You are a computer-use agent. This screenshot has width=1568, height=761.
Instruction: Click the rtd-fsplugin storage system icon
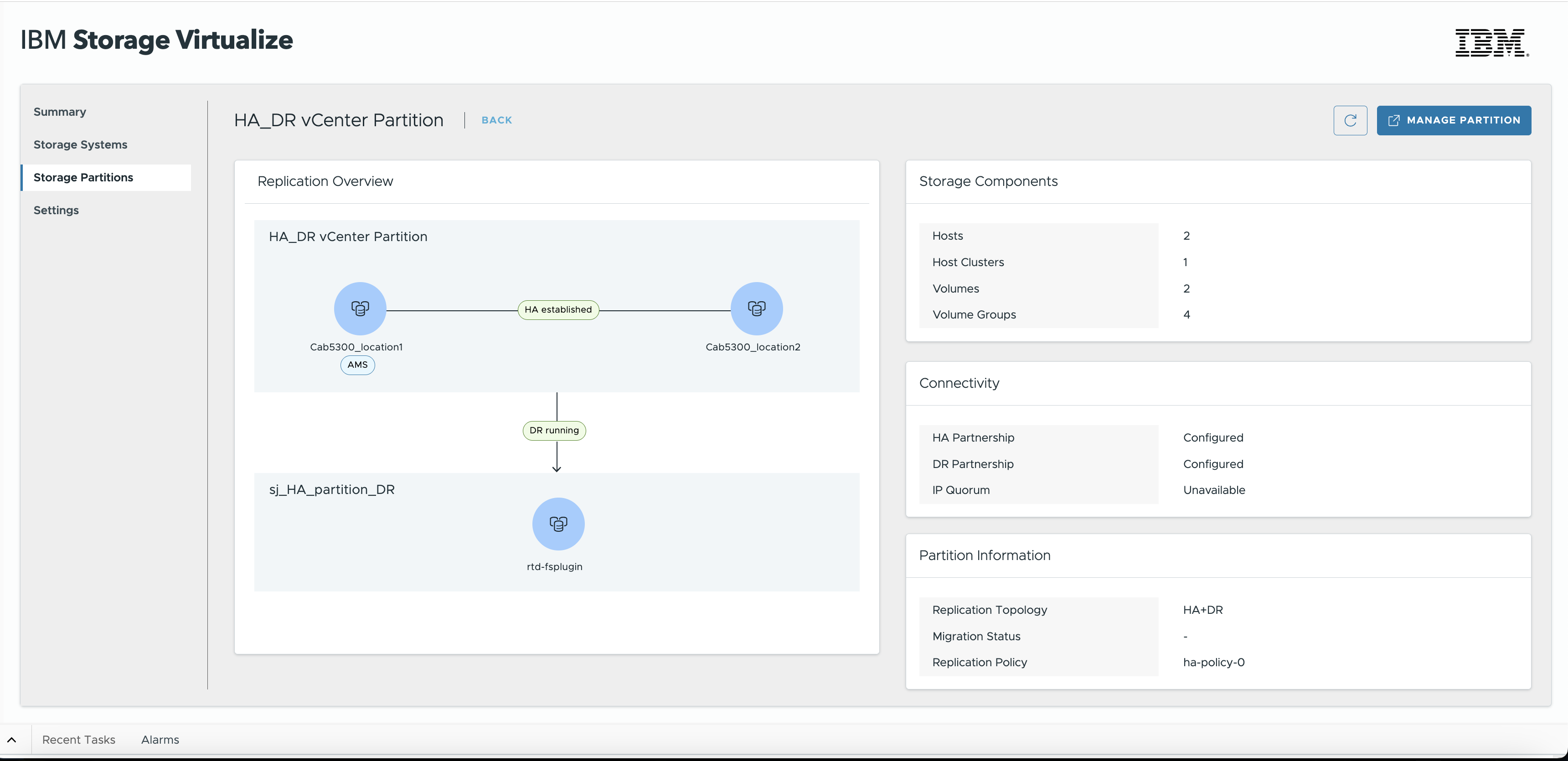[557, 524]
